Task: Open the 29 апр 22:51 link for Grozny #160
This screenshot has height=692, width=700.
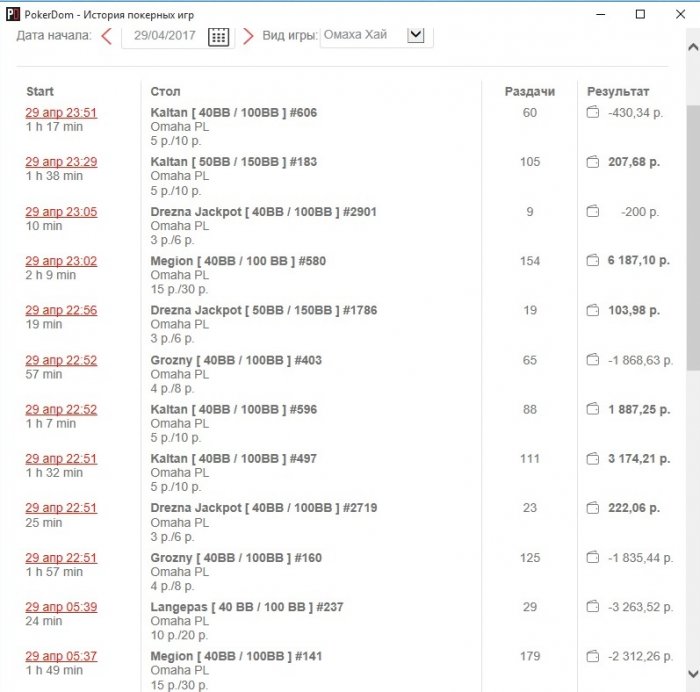Action: click(61, 558)
